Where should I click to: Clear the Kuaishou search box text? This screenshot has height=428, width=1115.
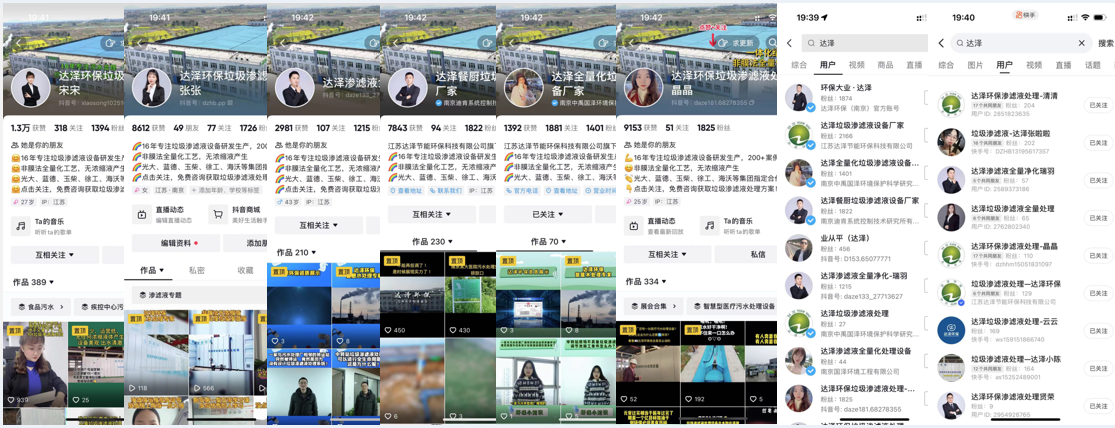pyautogui.click(x=1082, y=43)
